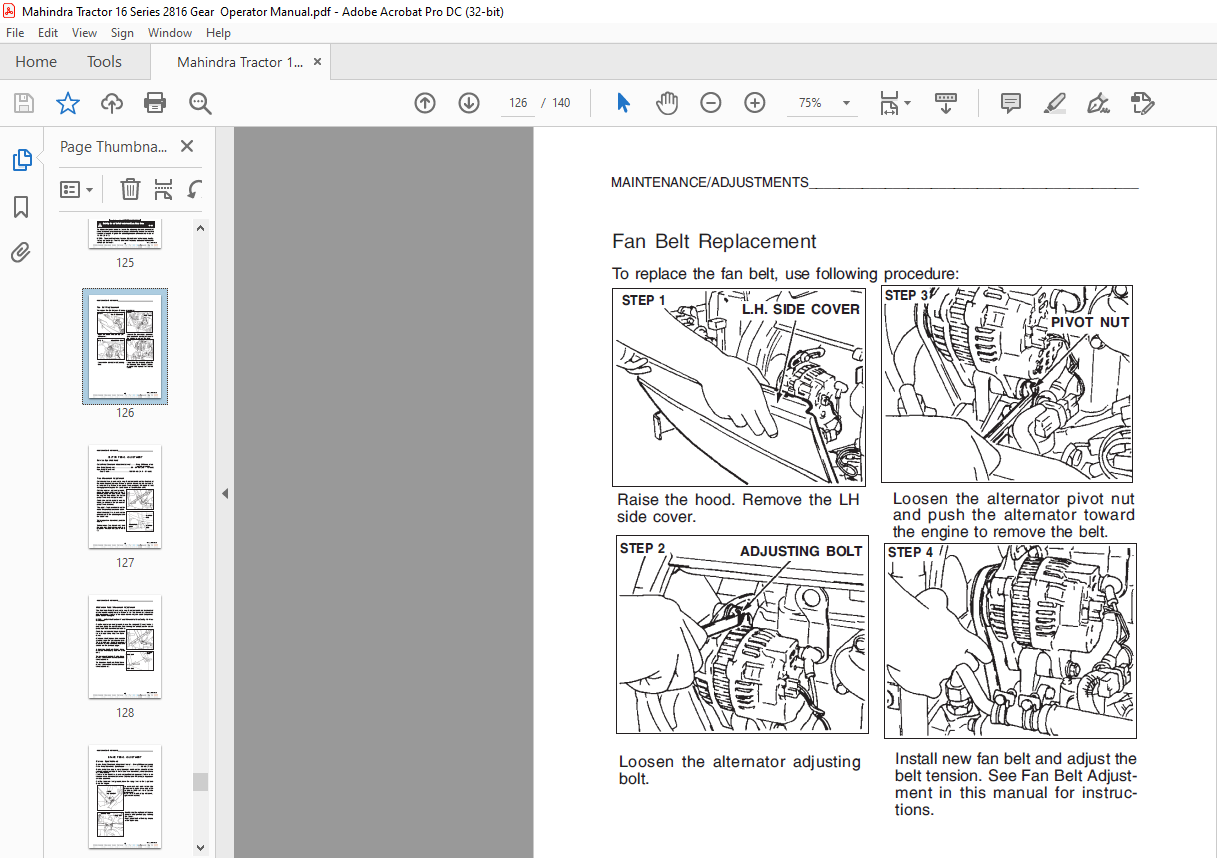Open the Help menu

pos(218,33)
